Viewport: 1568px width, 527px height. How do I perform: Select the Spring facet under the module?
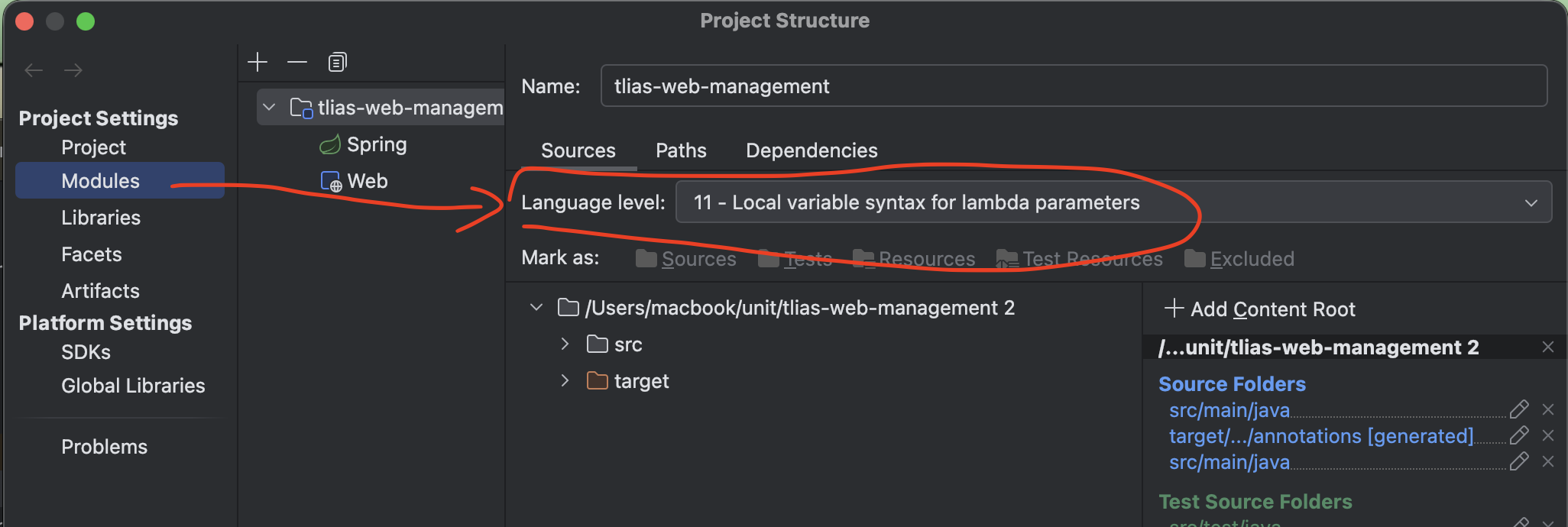[x=363, y=144]
